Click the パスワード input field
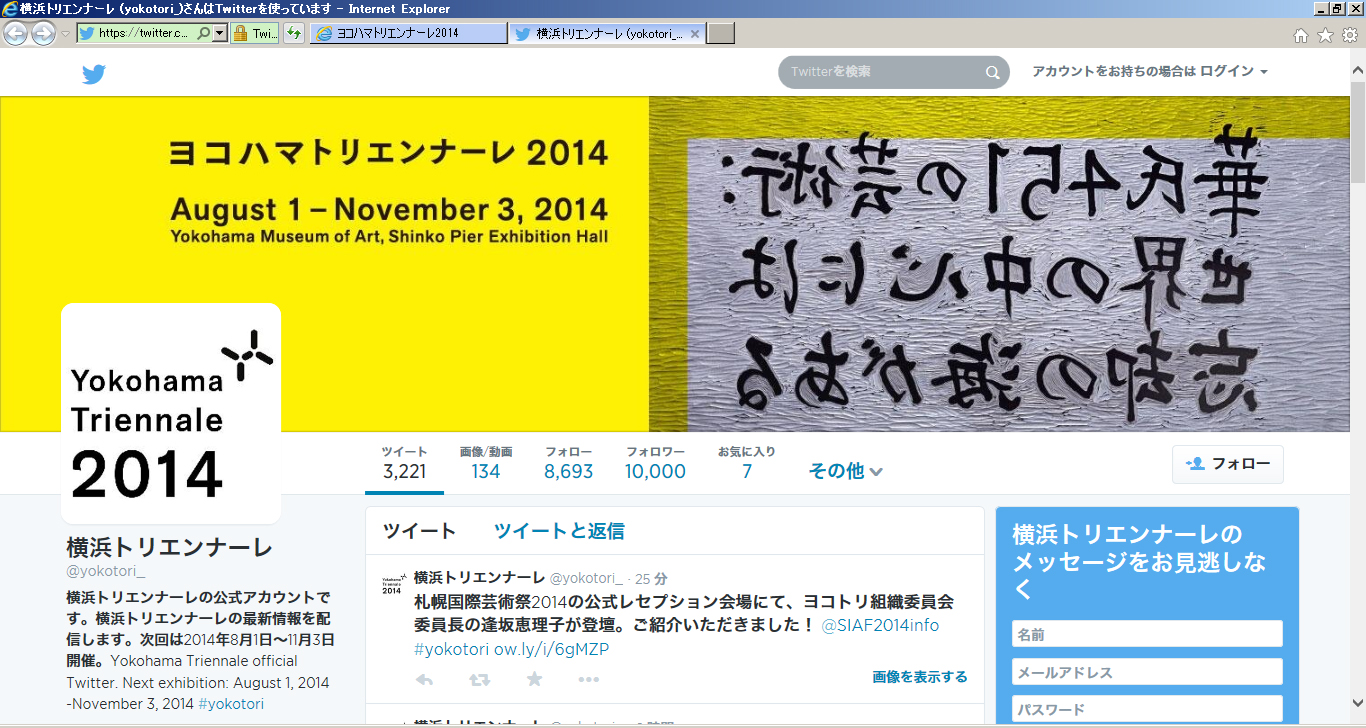 (x=1147, y=709)
